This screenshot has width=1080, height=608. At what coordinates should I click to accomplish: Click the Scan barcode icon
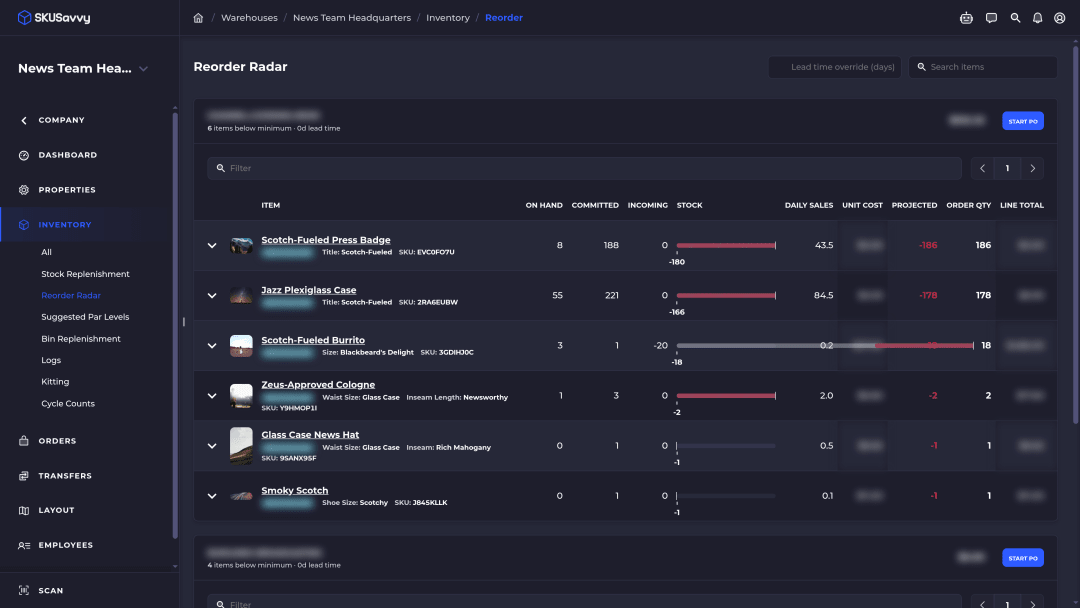[24, 590]
